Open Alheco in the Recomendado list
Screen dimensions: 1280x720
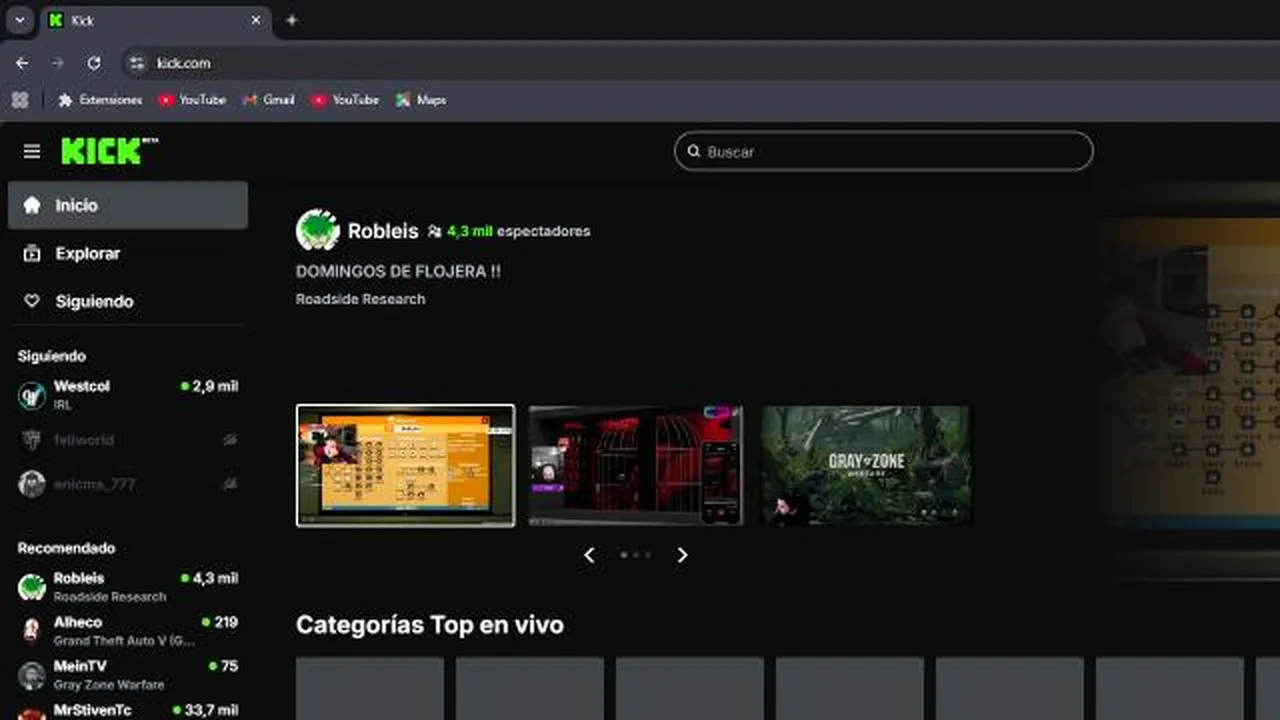128,631
